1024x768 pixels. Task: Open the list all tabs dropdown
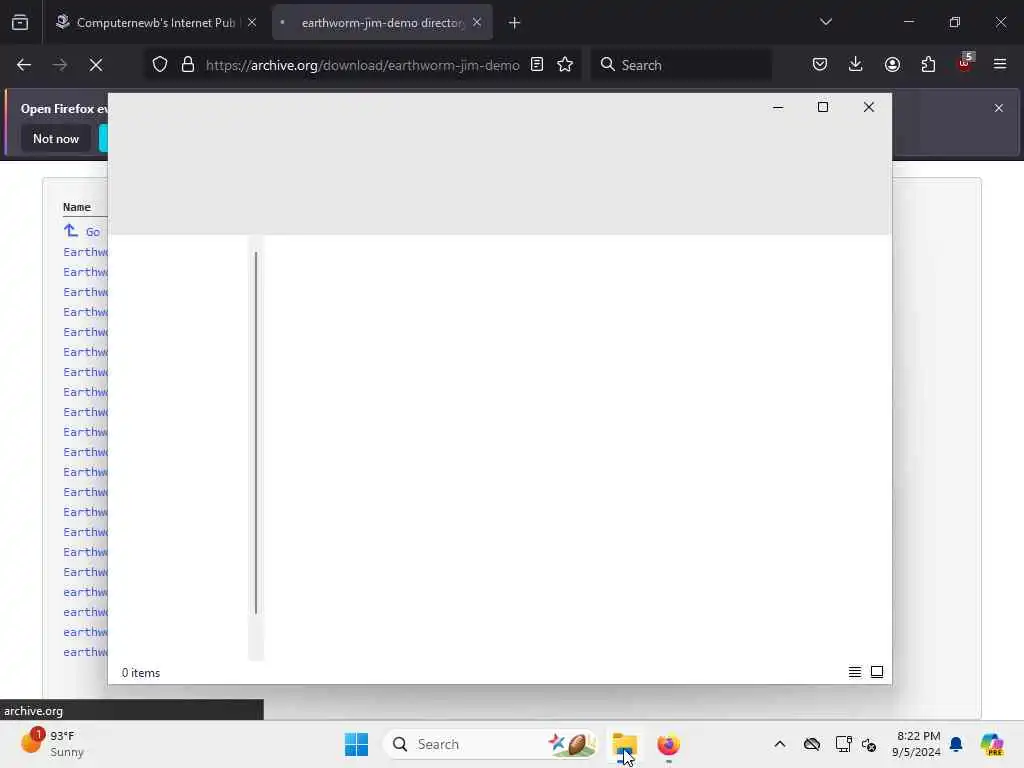click(825, 22)
